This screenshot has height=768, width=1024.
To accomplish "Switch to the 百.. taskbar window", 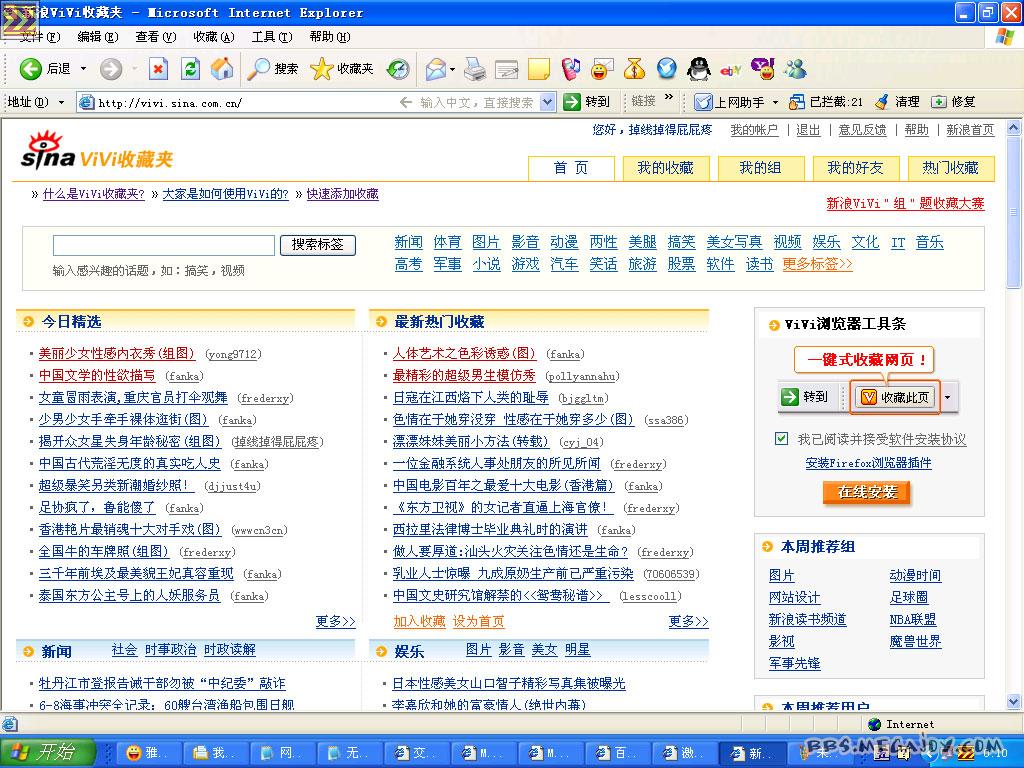I will [x=616, y=753].
